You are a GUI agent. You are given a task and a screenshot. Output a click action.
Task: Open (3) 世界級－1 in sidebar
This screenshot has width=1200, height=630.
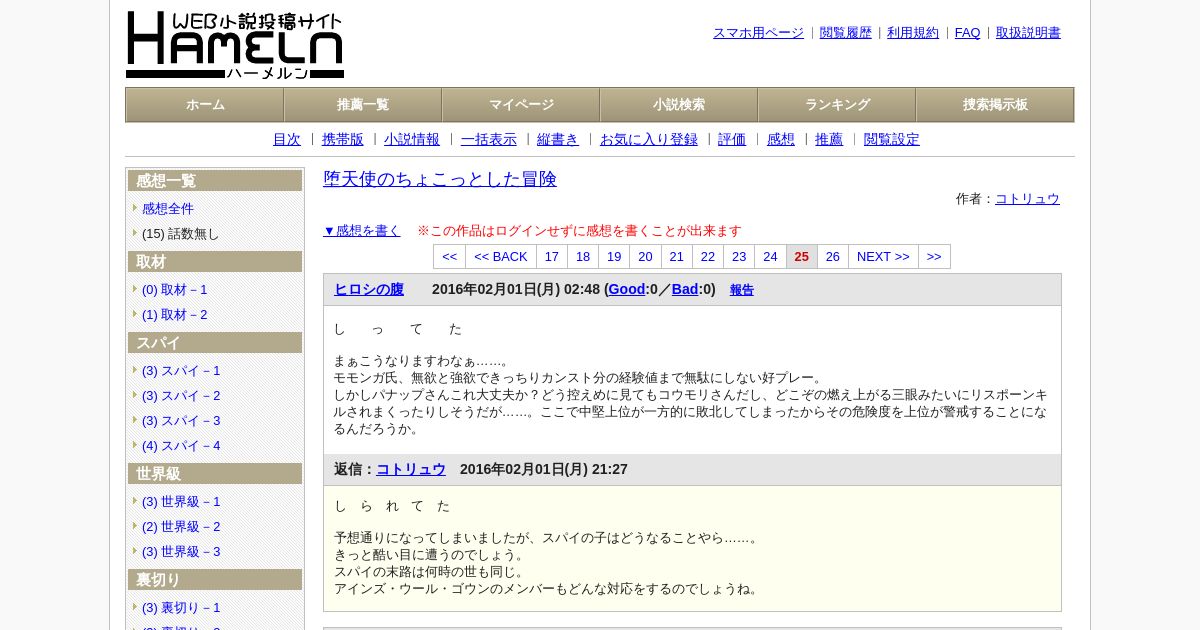(181, 502)
